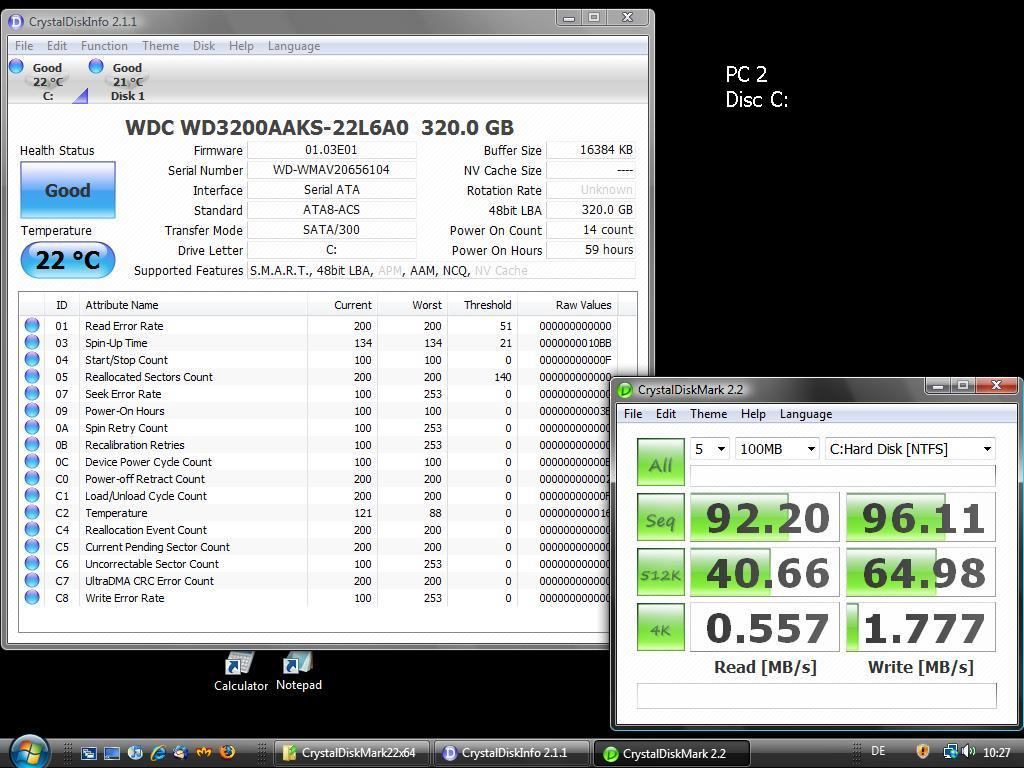Open the Calculator desktop shortcut
The image size is (1024, 768).
coord(240,671)
